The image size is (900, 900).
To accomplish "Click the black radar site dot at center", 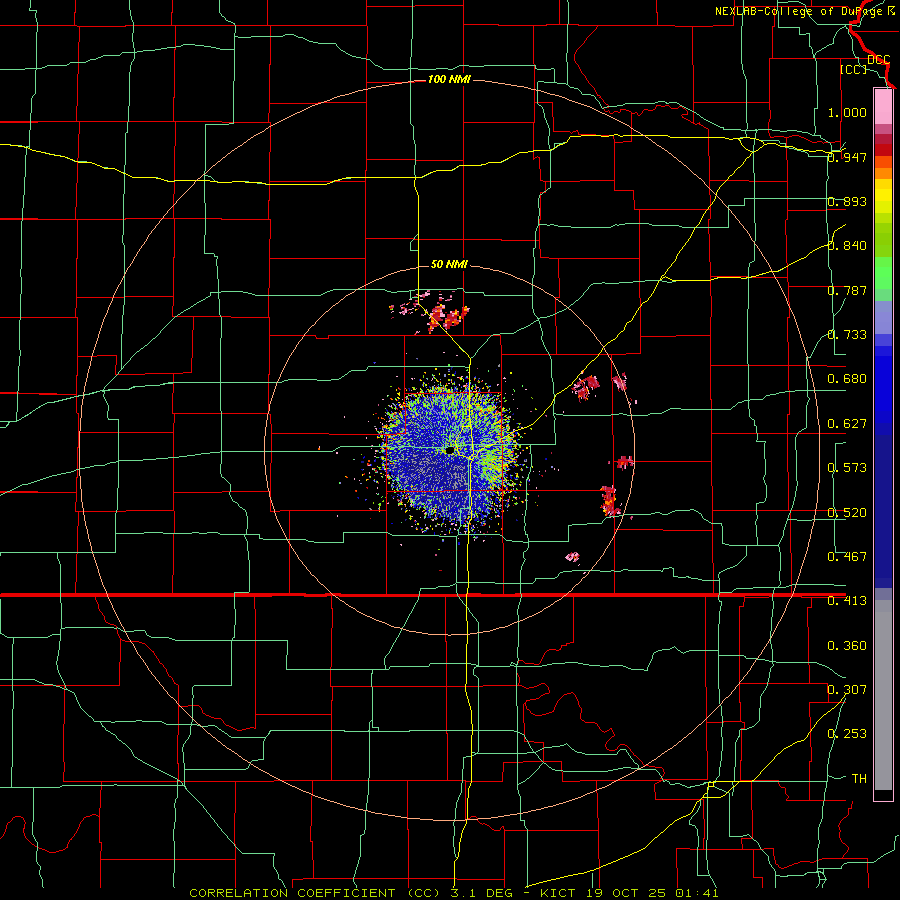I will click(450, 451).
